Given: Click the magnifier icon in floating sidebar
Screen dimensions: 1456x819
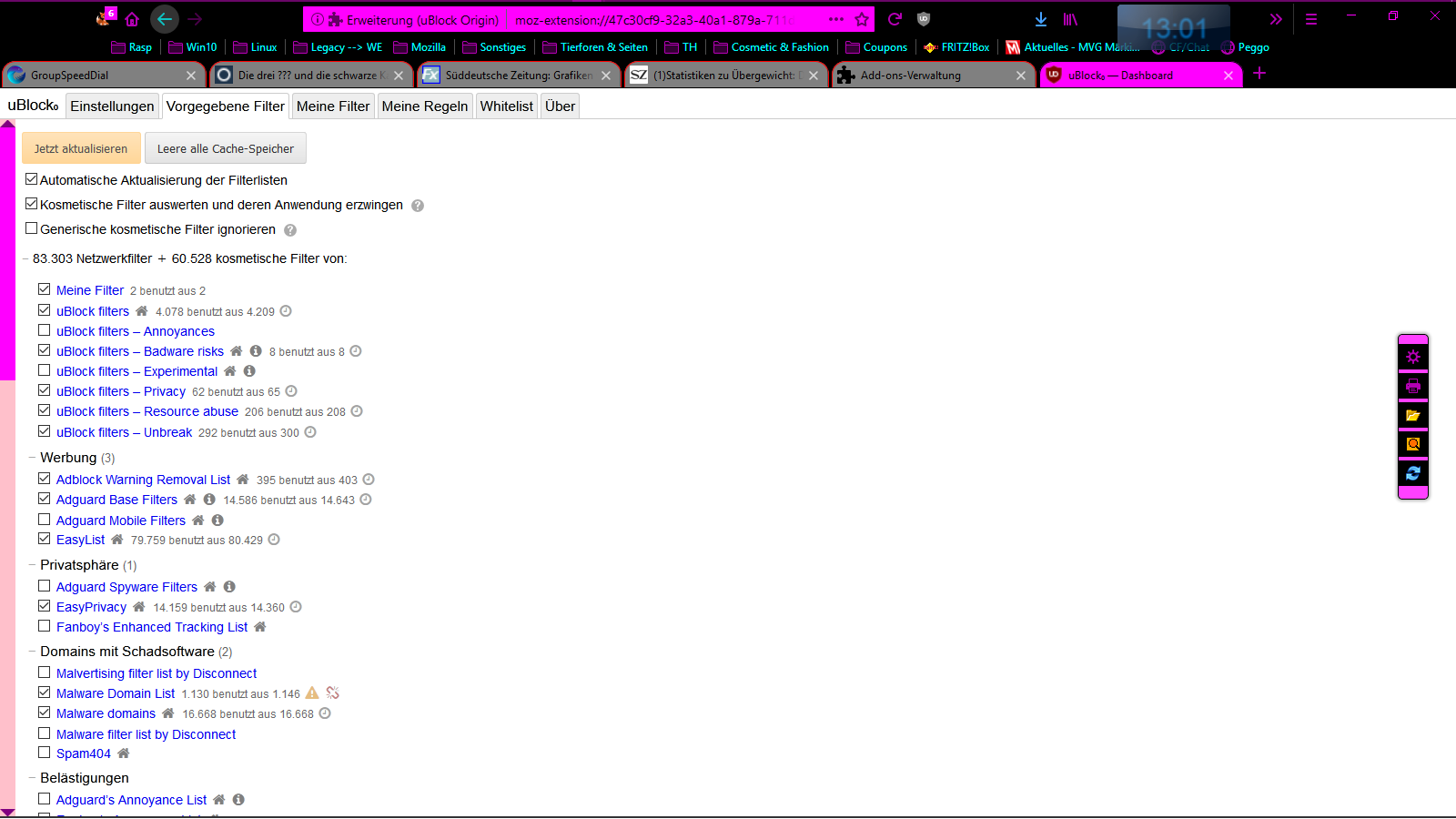Looking at the screenshot, I should (1413, 444).
